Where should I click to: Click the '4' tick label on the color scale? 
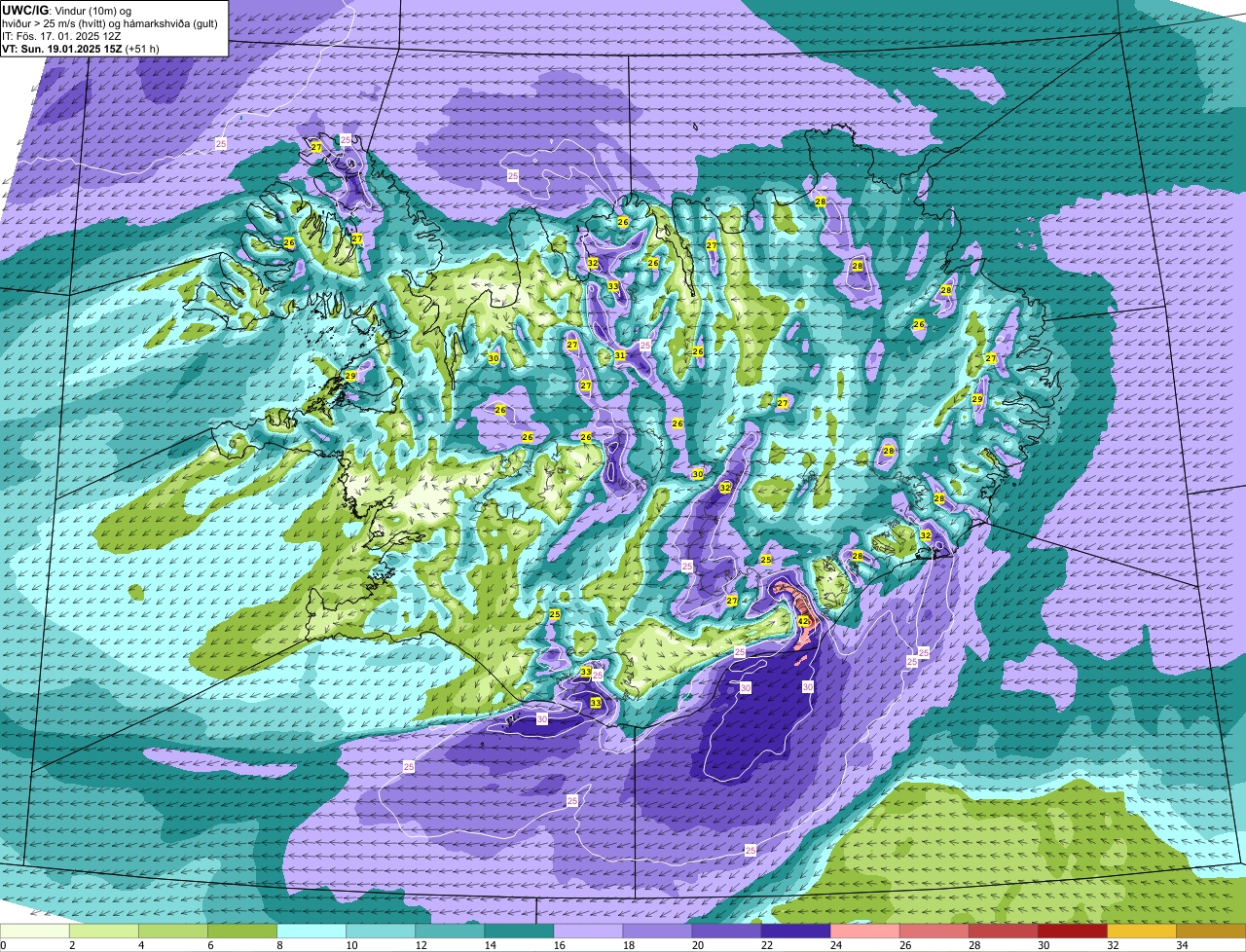click(x=140, y=945)
